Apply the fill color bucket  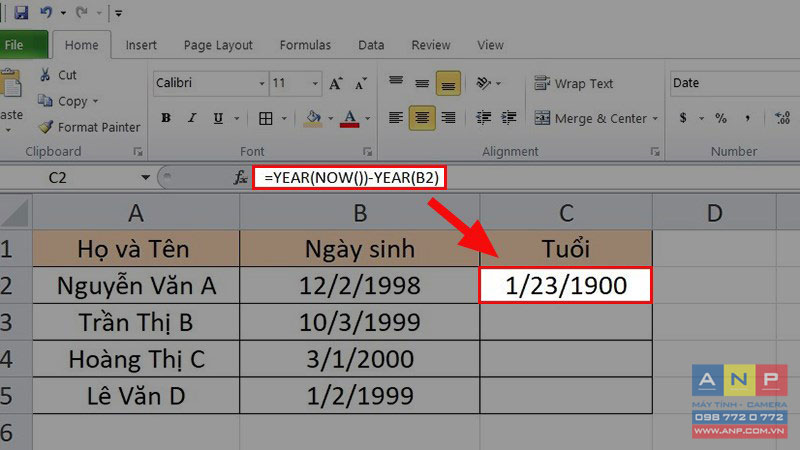click(313, 118)
